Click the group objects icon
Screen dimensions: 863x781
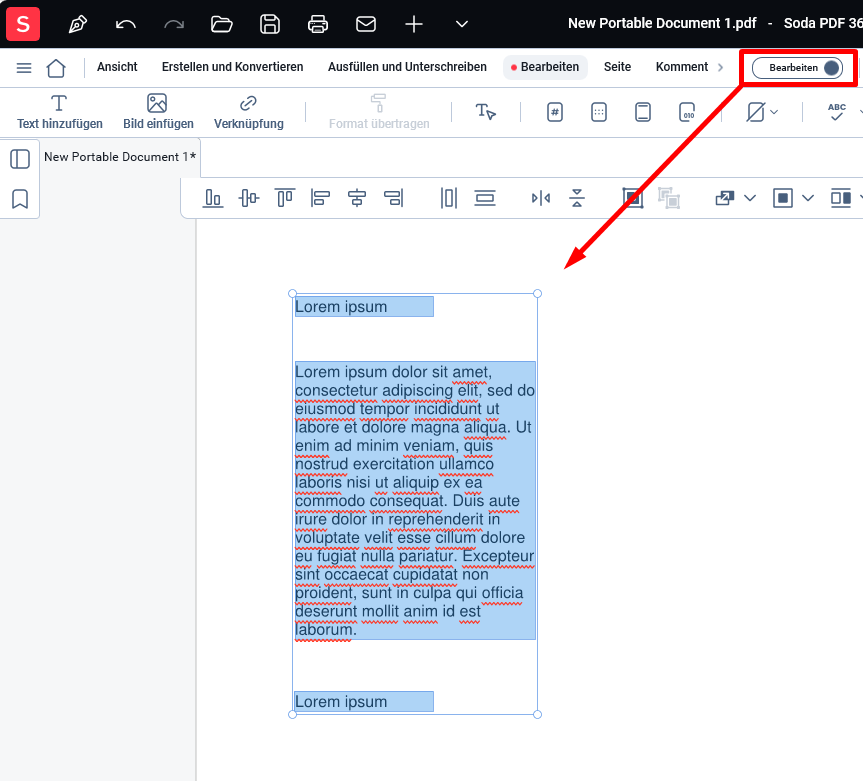click(633, 198)
